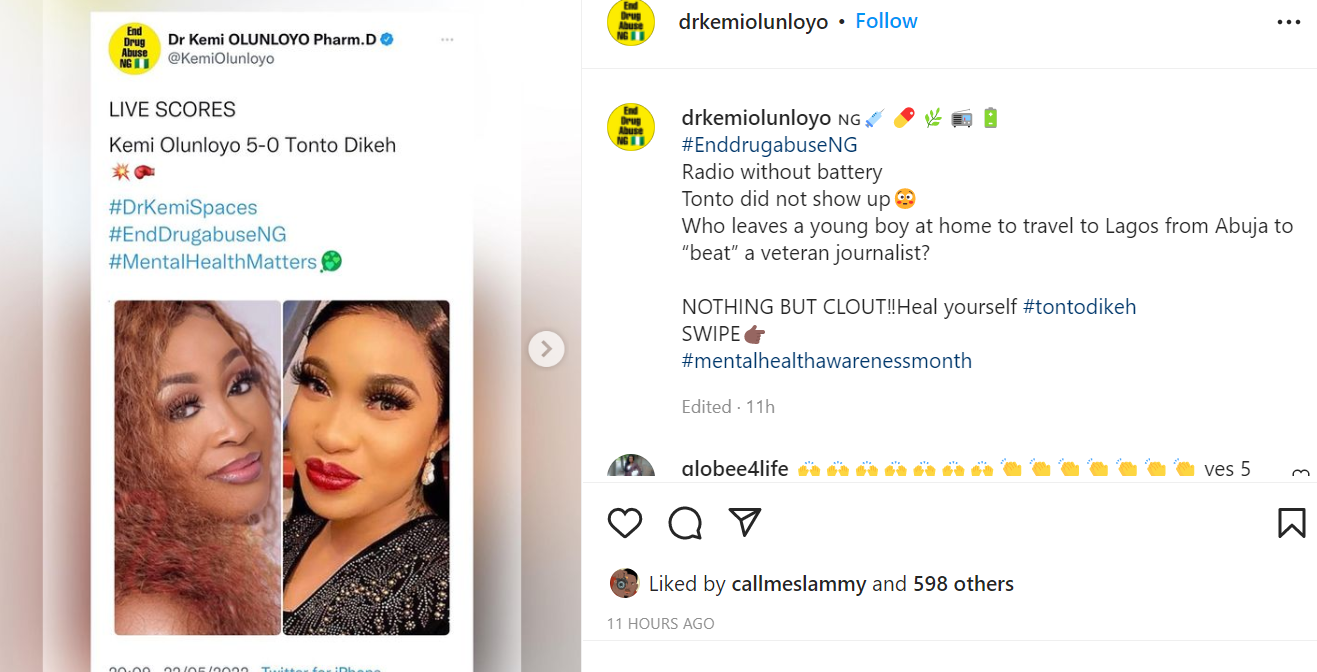Open the three-dot more options menu
This screenshot has width=1317, height=672.
tap(1289, 22)
